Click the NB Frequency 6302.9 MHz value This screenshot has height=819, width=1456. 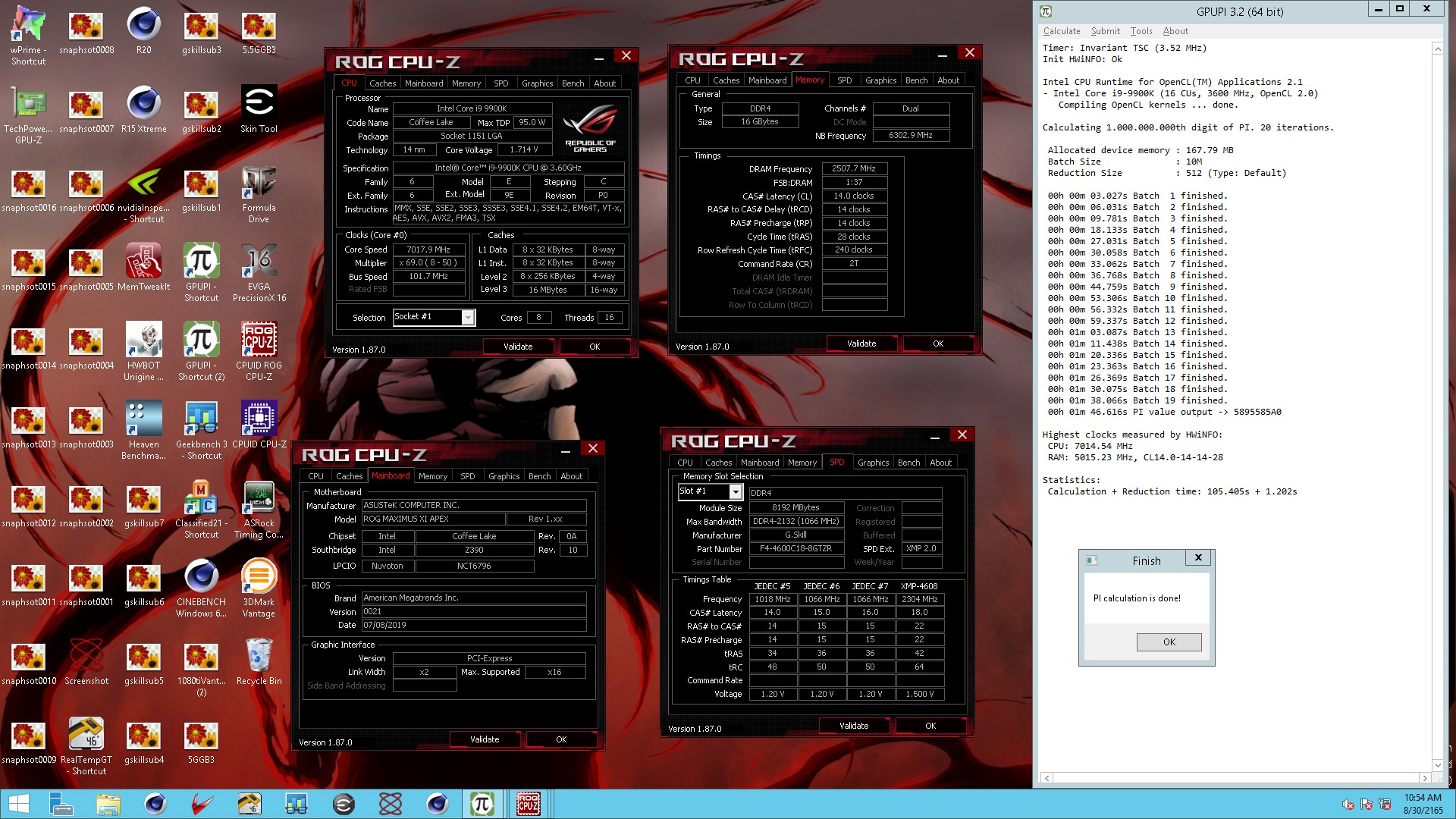911,135
